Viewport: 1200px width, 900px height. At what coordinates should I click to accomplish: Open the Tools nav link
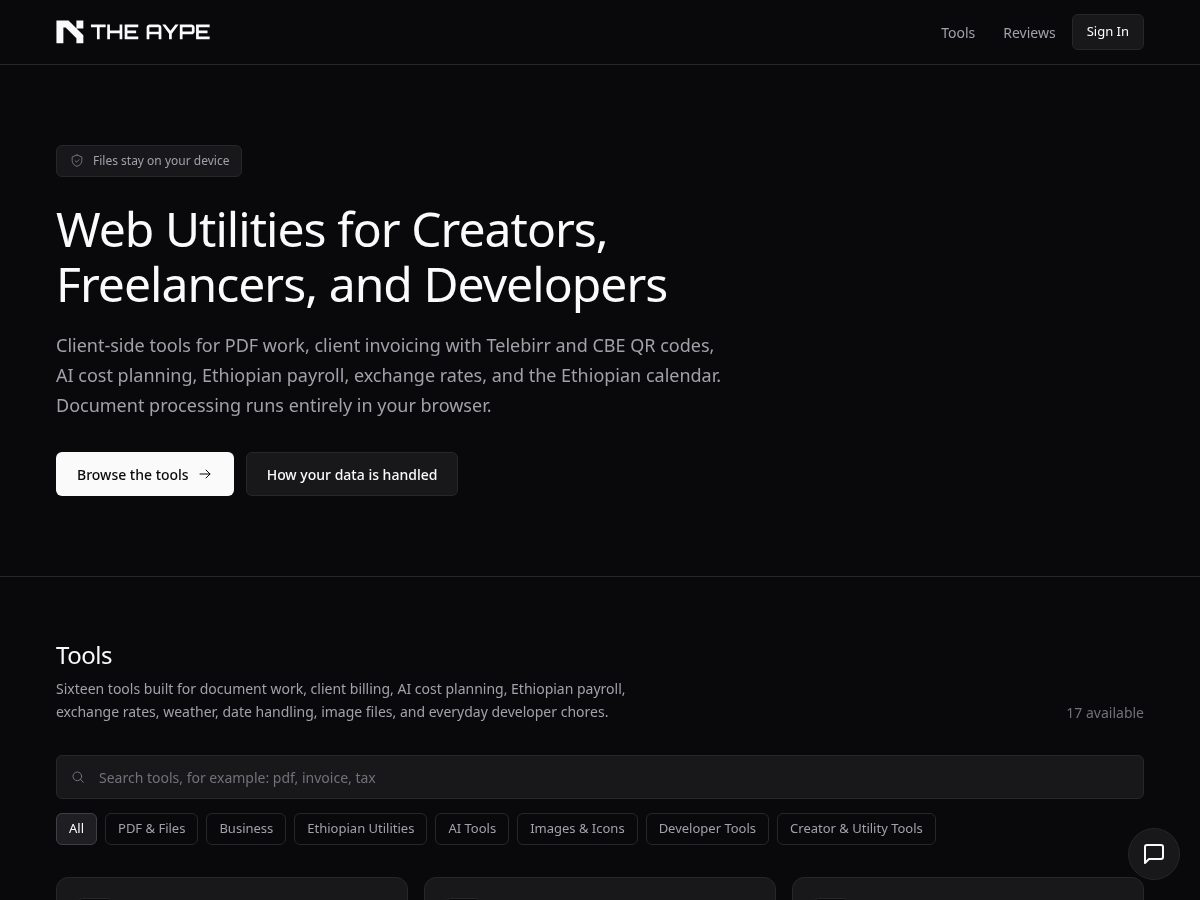pyautogui.click(x=958, y=32)
